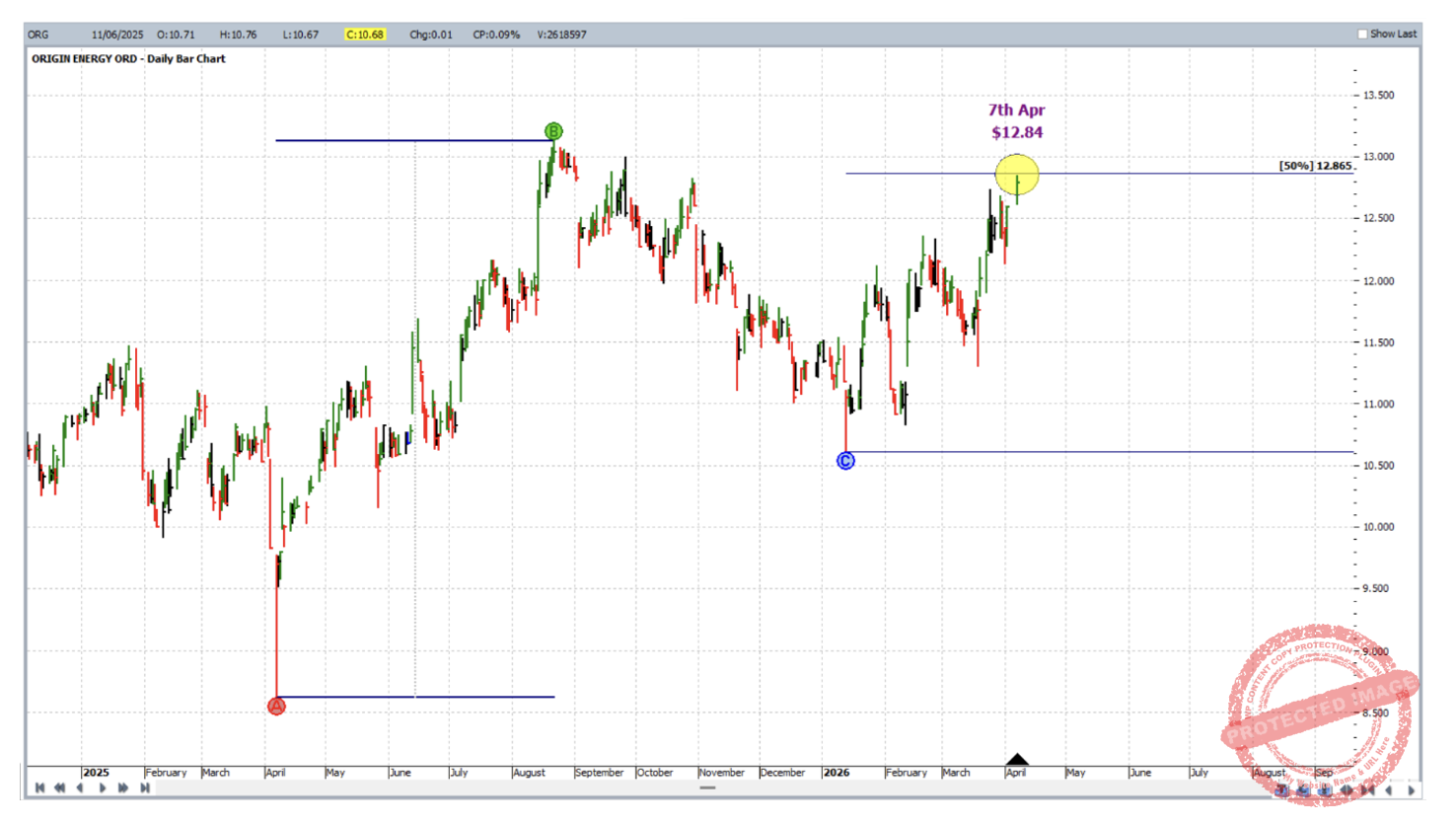1456x825 pixels.
Task: Click the September label on the time axis
Action: point(600,773)
